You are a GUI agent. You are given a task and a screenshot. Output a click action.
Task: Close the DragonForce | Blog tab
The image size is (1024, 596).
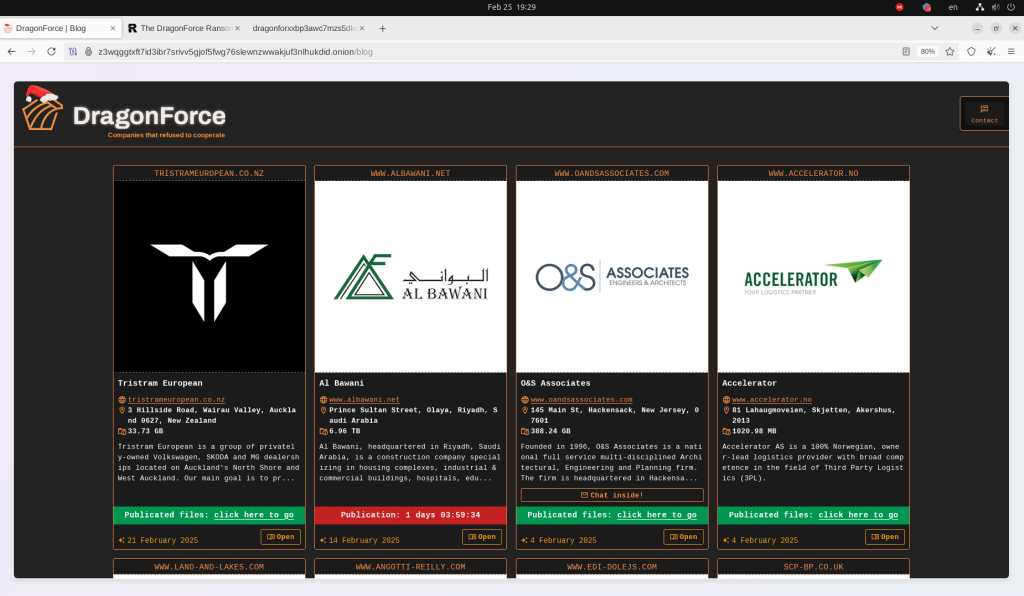click(112, 28)
